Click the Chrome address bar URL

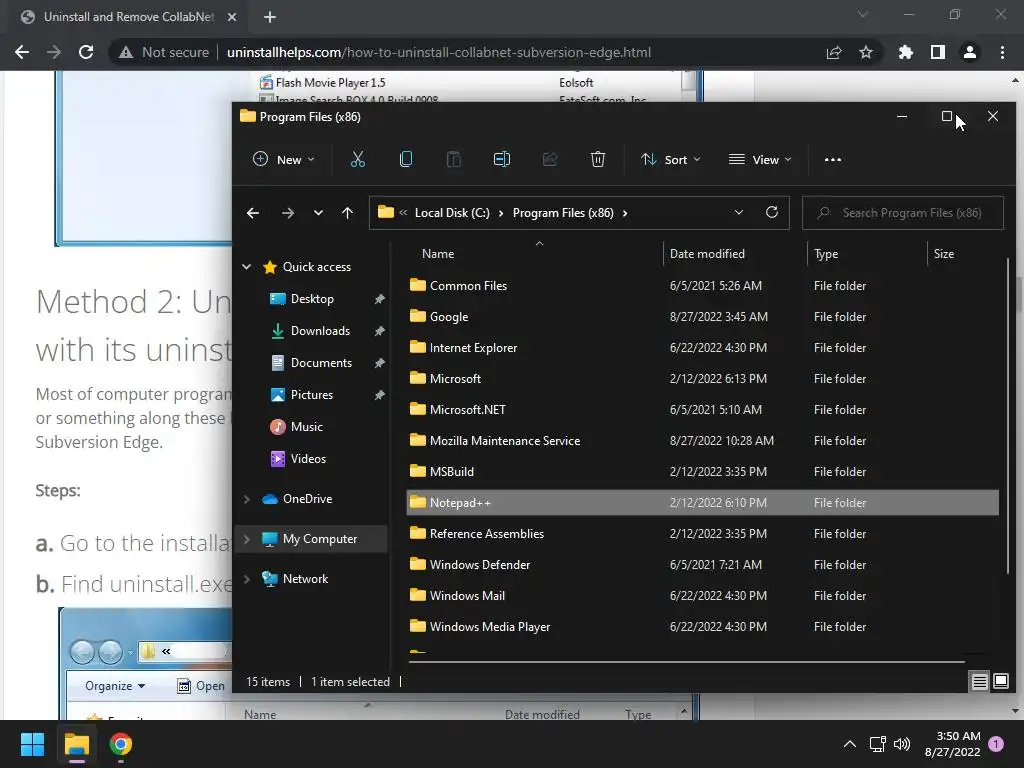click(x=438, y=52)
